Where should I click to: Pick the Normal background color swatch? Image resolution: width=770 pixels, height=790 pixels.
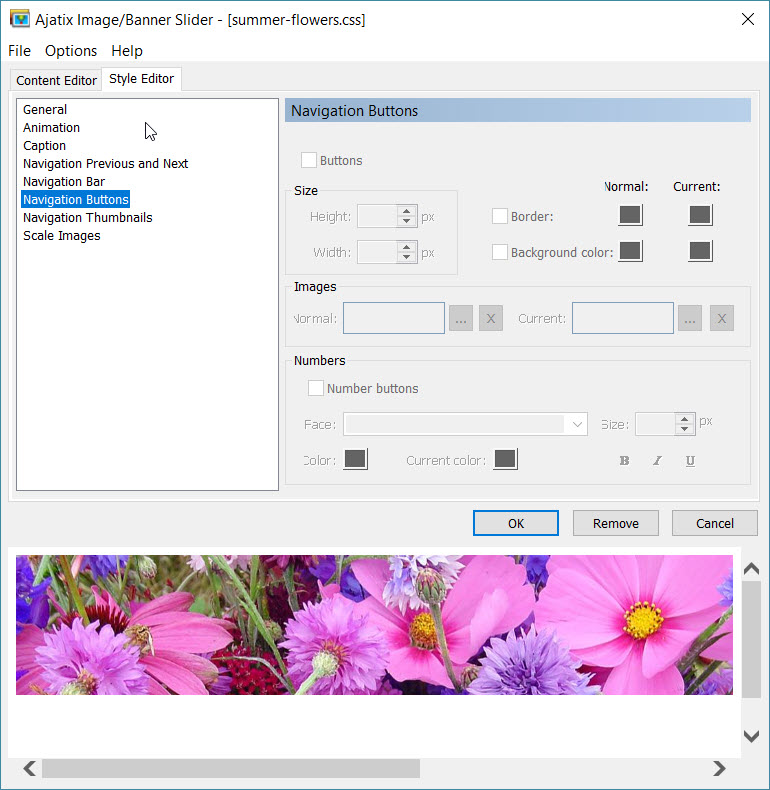(x=630, y=251)
